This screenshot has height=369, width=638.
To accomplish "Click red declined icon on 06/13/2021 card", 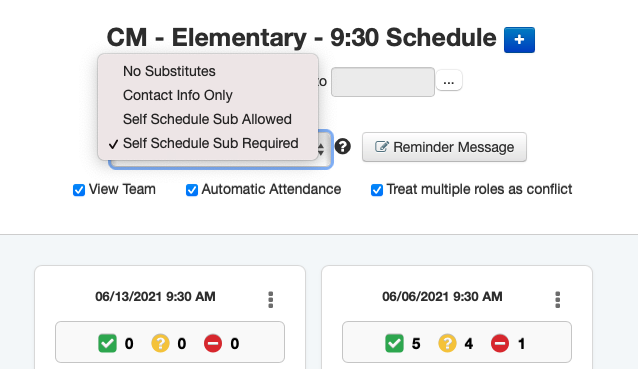I will pyautogui.click(x=213, y=343).
